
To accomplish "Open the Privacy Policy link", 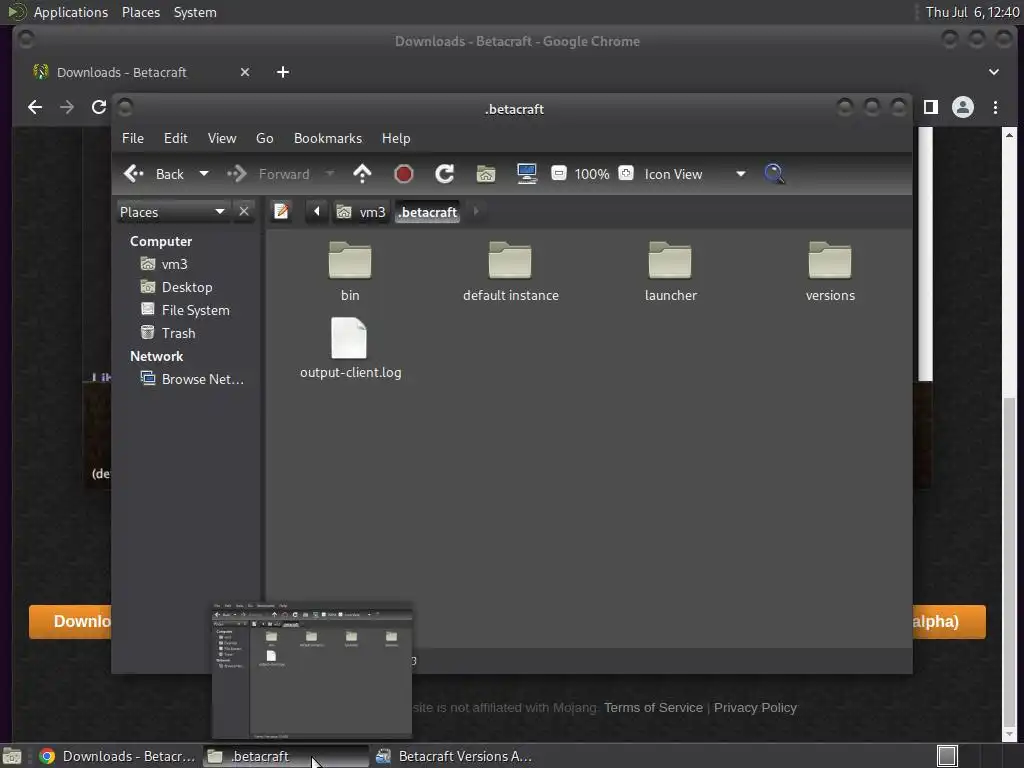I will pyautogui.click(x=755, y=707).
